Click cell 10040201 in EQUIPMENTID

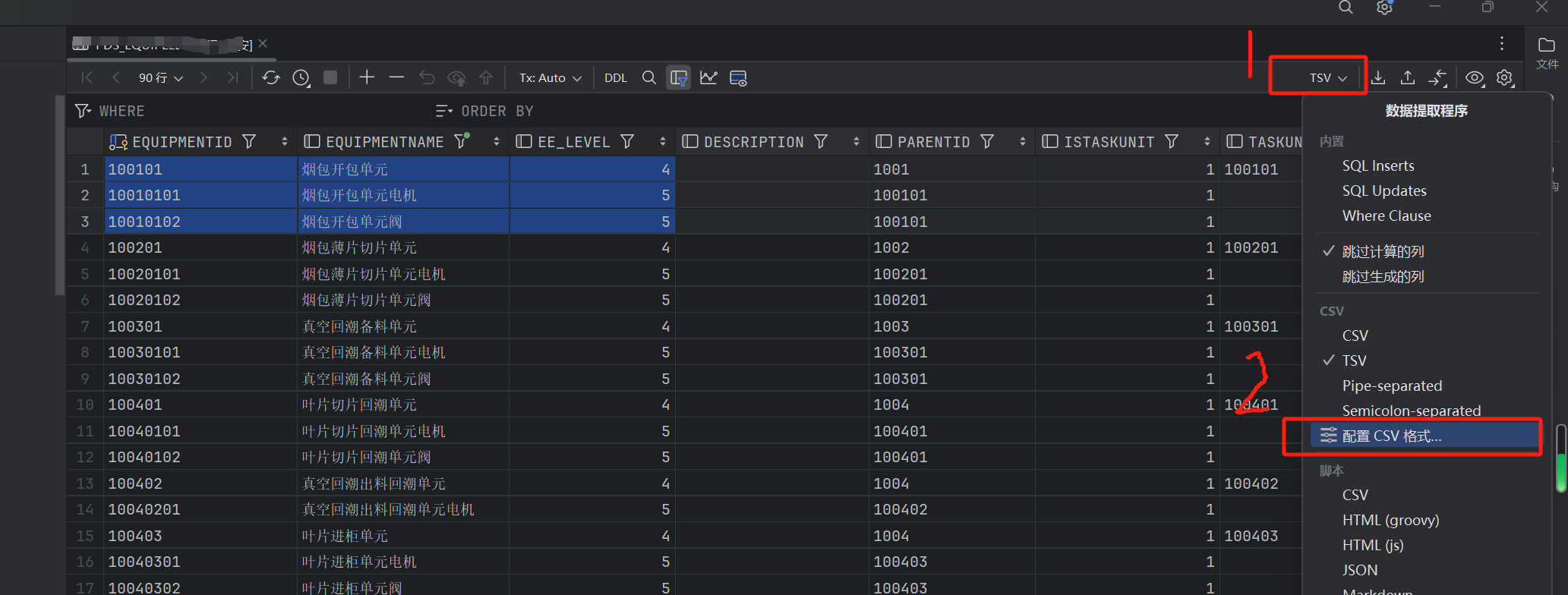point(200,509)
